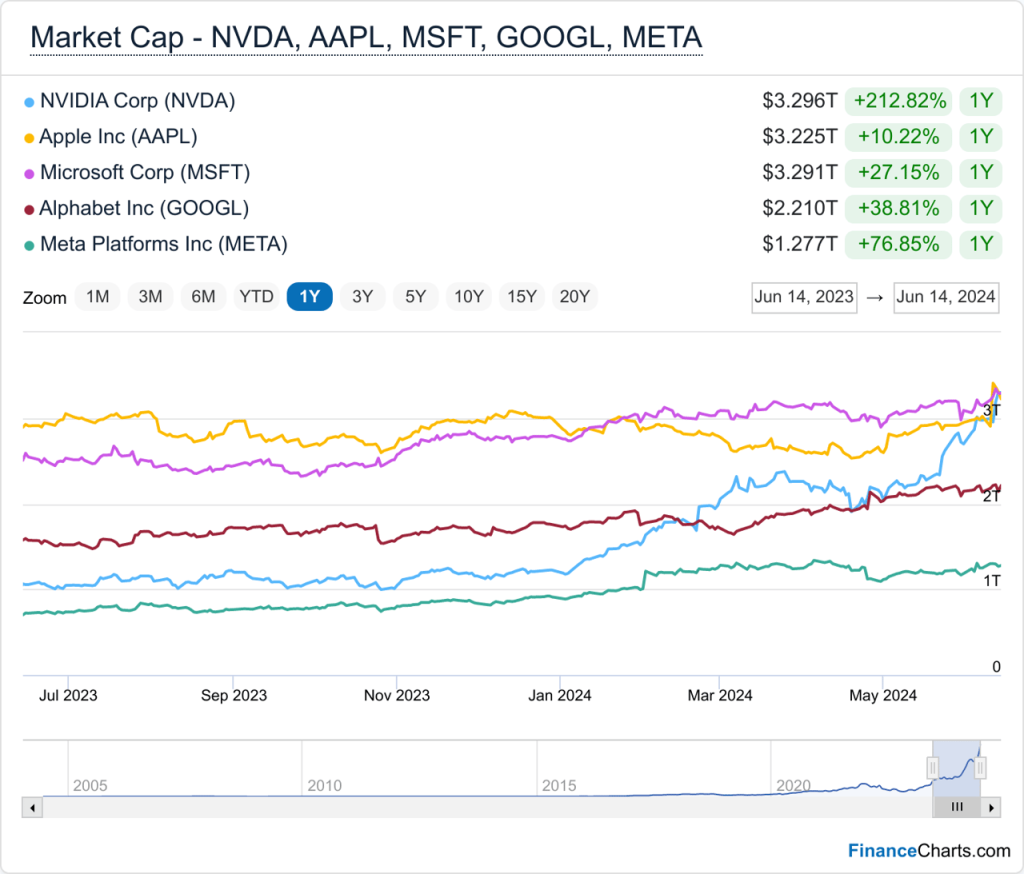Click the dark red Alphabet legend dot
Viewport: 1024px width, 874px height.
pyautogui.click(x=29, y=210)
